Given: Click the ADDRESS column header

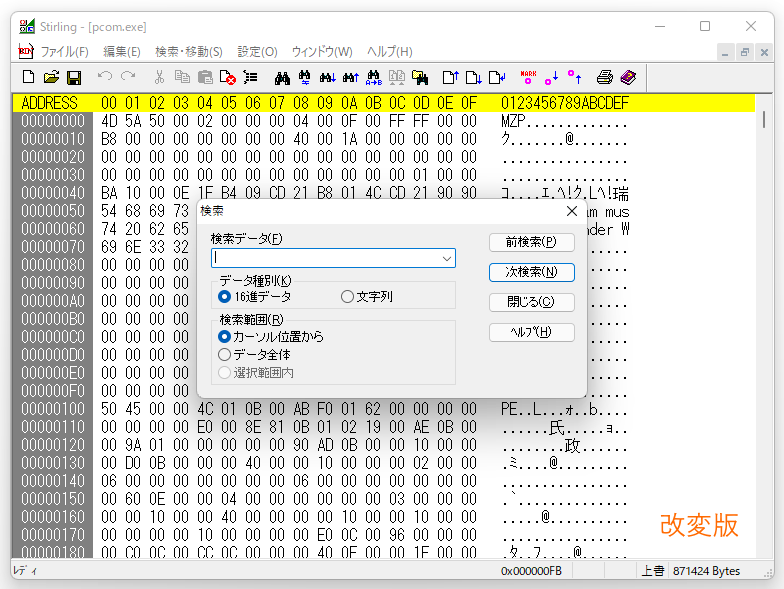Looking at the screenshot, I should point(50,103).
